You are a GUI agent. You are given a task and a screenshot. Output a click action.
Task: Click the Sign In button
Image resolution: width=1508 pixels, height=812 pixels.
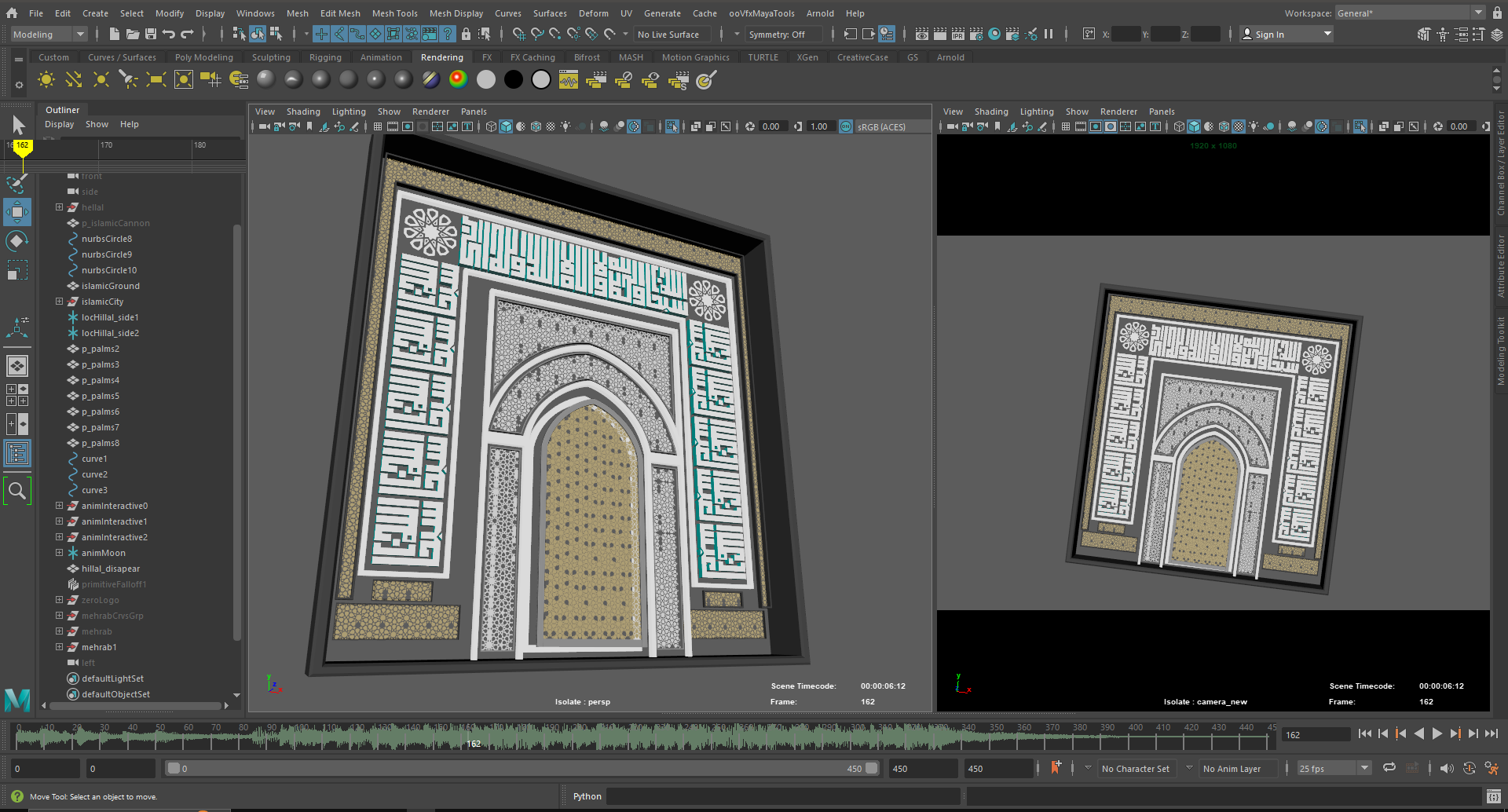(1268, 35)
